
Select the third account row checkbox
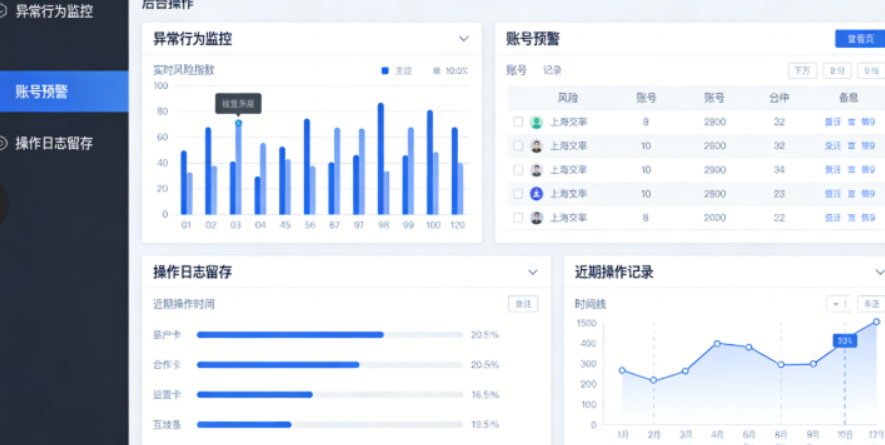coord(518,170)
